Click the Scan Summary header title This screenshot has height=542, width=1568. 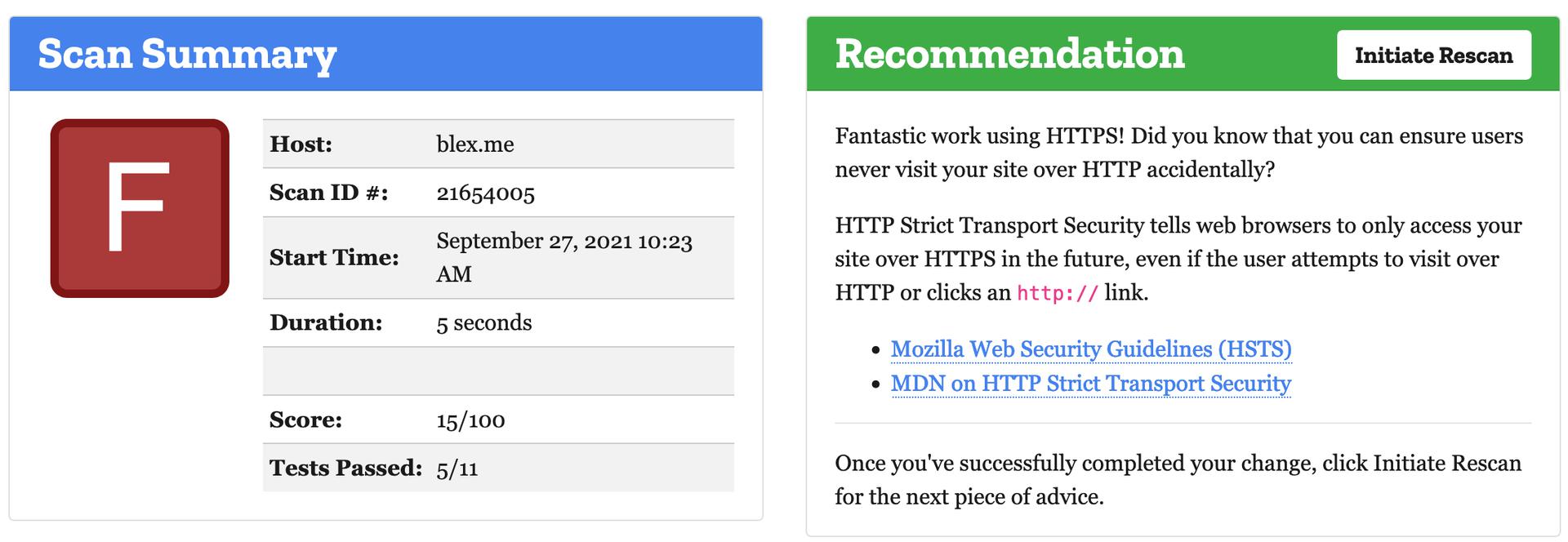(x=187, y=54)
